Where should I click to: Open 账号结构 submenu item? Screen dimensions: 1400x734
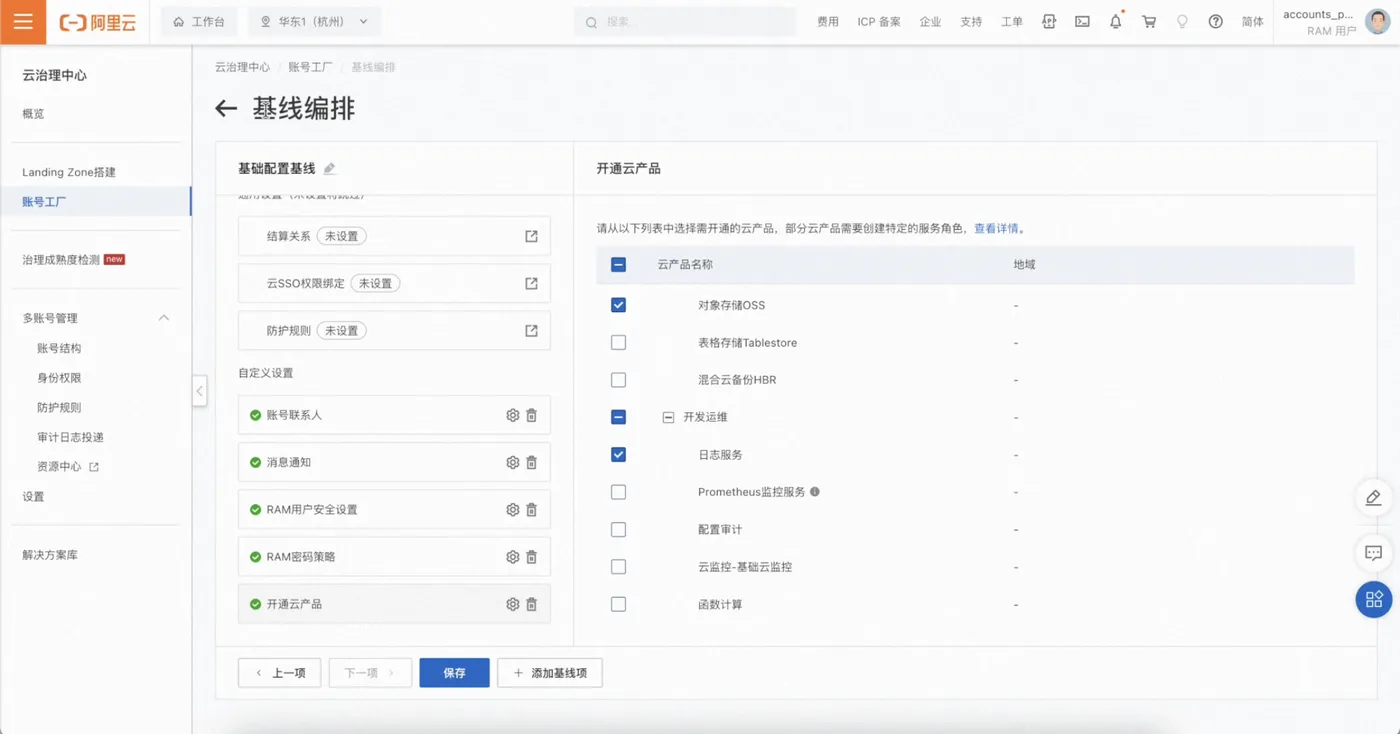59,348
